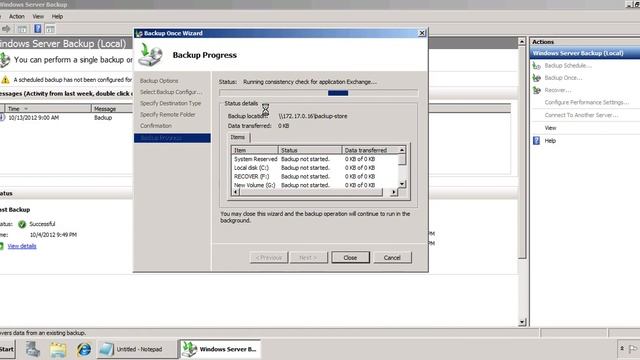The width and height of the screenshot is (640, 360).
Task: Click Backup Once in Actions pane
Action: pos(563,78)
